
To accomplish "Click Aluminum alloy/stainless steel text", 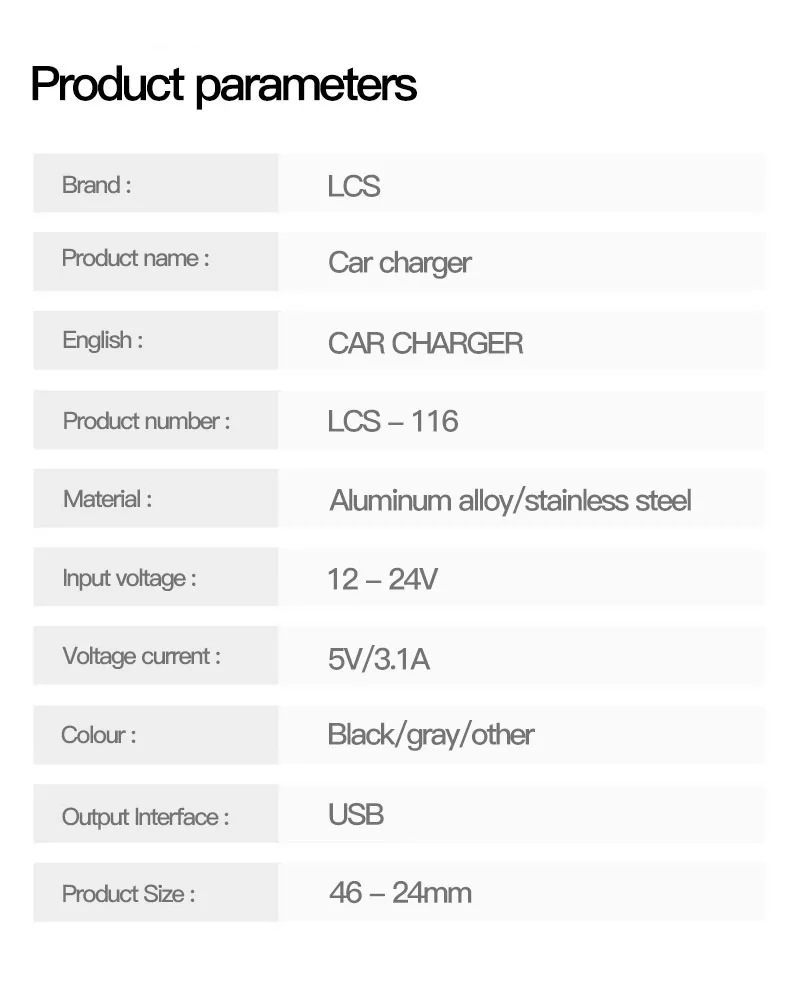I will pos(510,501).
